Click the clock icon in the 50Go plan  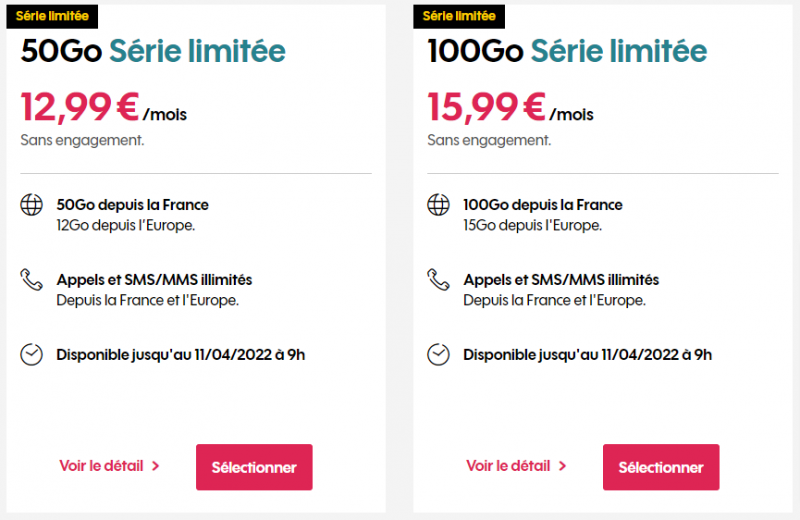[32, 354]
